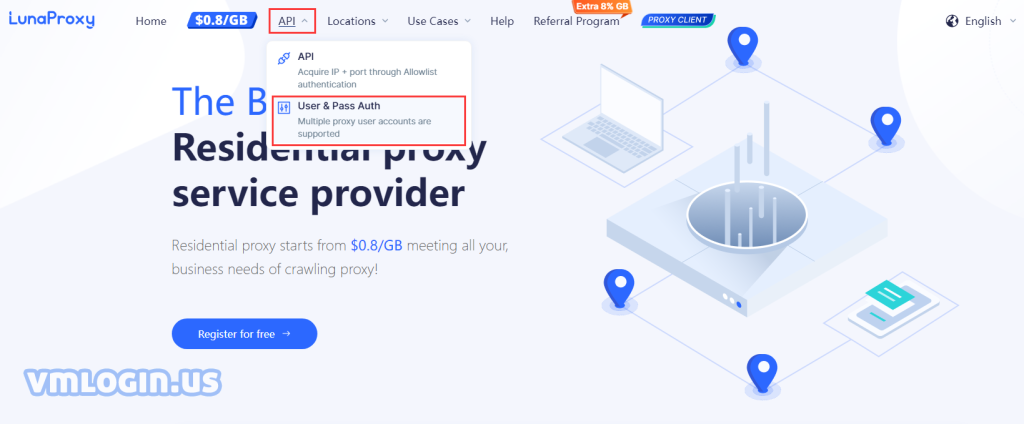Click the User & Pass Auth sliders icon

(x=284, y=108)
